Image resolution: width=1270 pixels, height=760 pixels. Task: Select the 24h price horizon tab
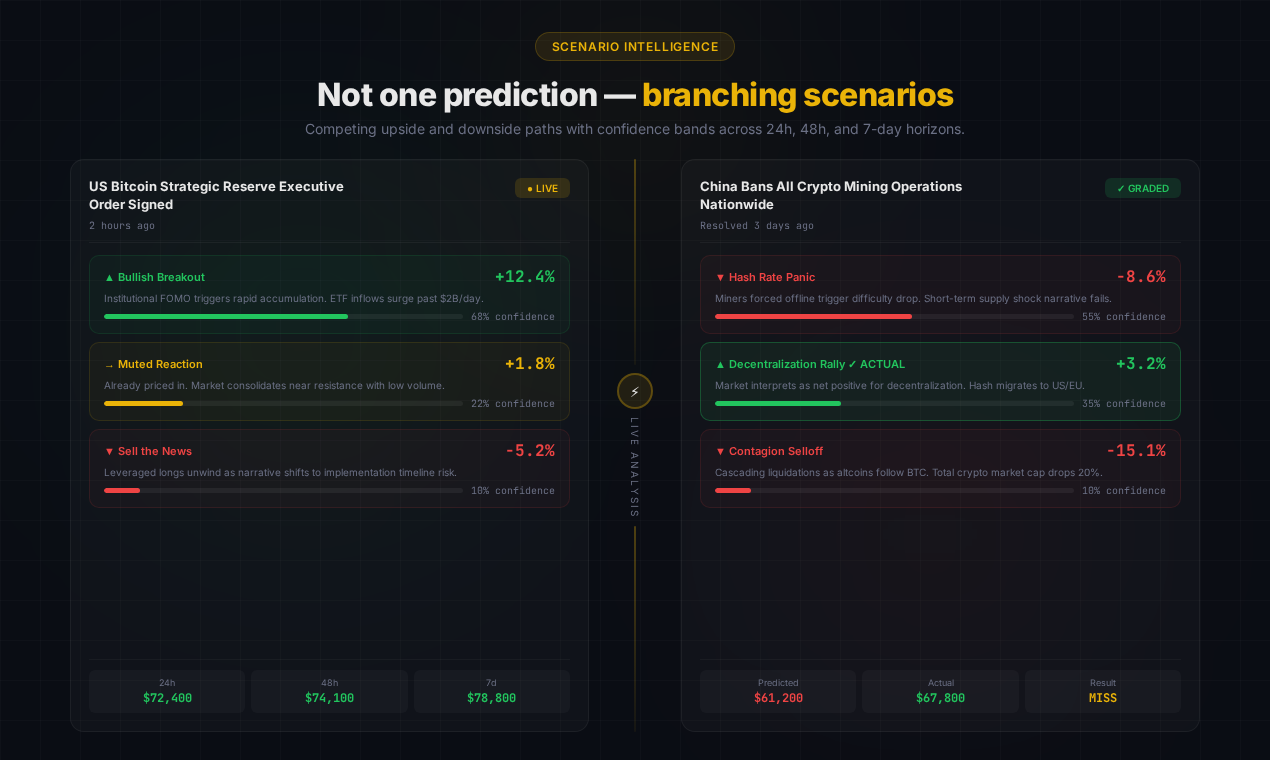[166, 691]
